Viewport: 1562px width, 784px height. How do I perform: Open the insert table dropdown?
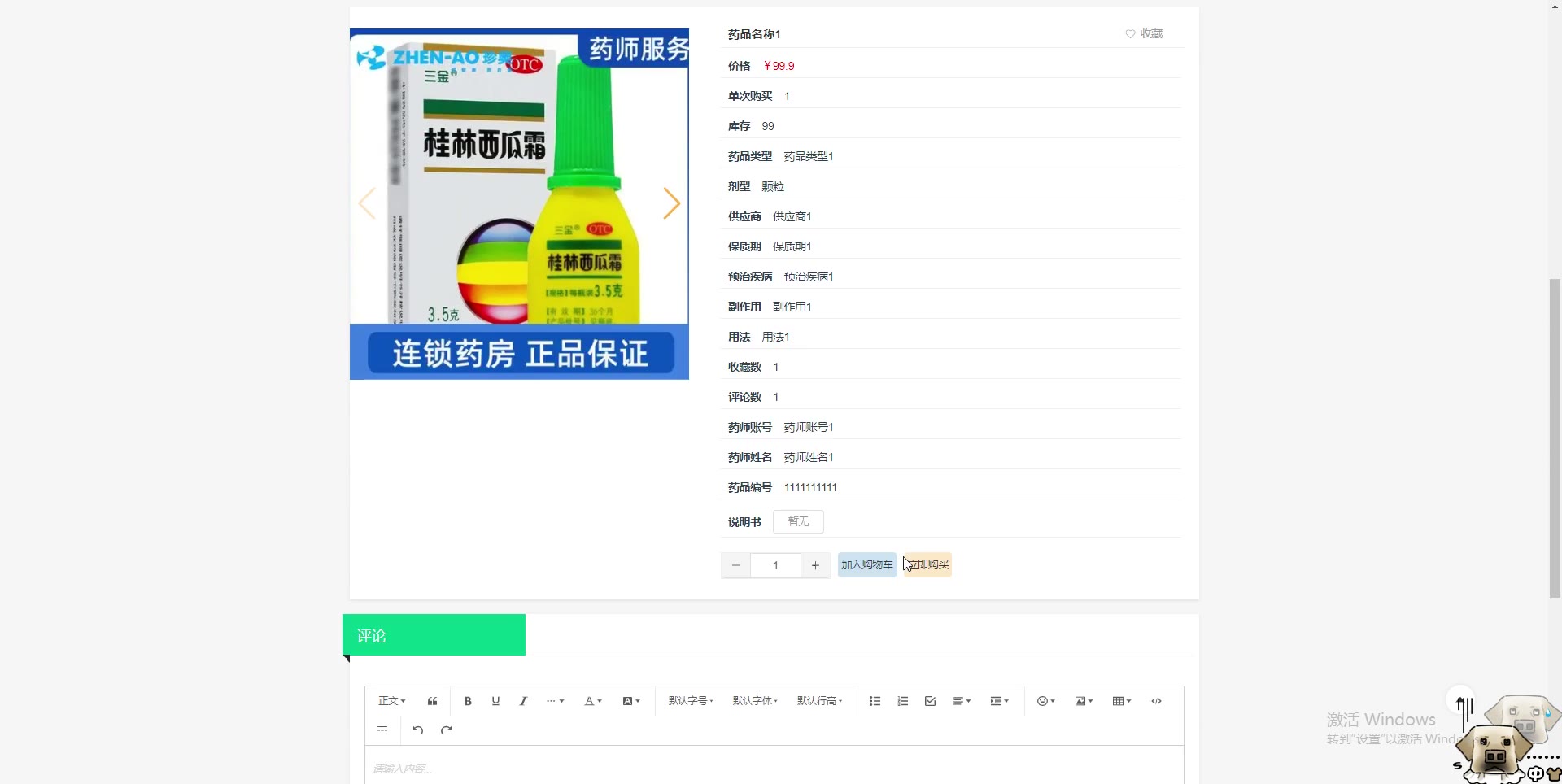[x=1122, y=701]
